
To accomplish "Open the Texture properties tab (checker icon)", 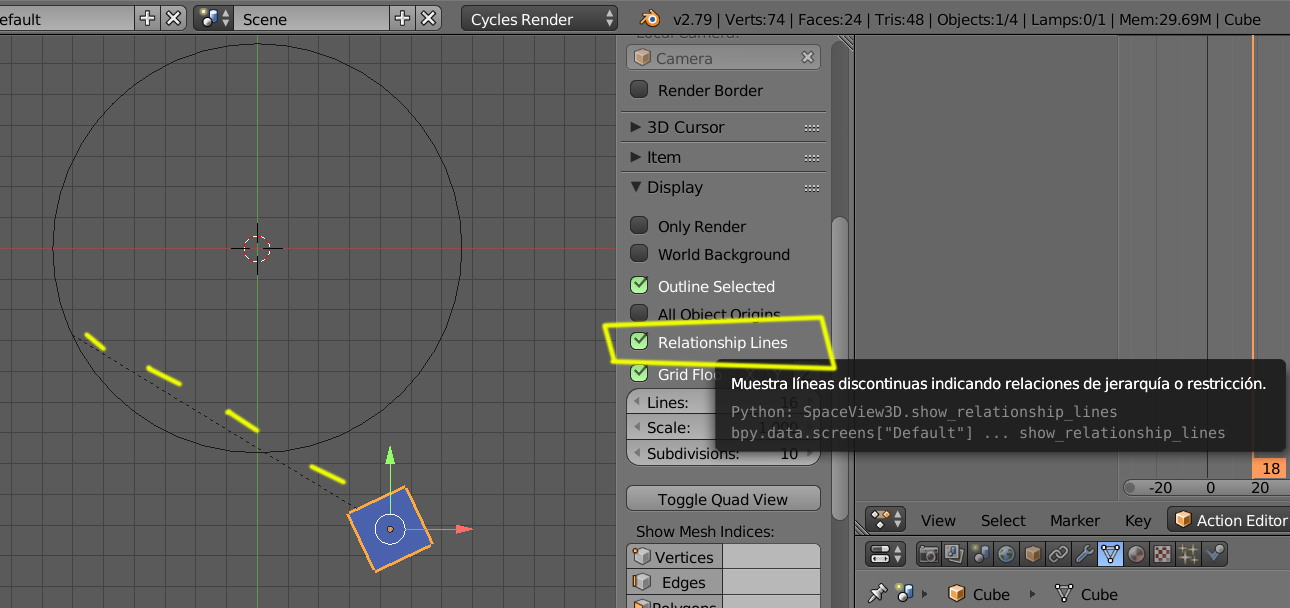I will [1163, 553].
